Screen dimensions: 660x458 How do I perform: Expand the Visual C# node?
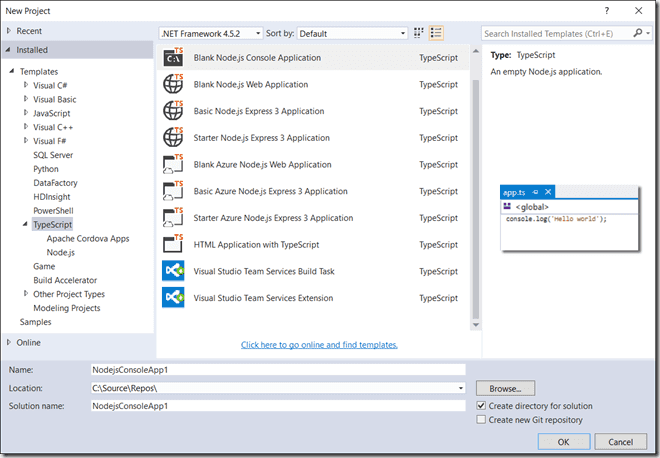[x=26, y=85]
